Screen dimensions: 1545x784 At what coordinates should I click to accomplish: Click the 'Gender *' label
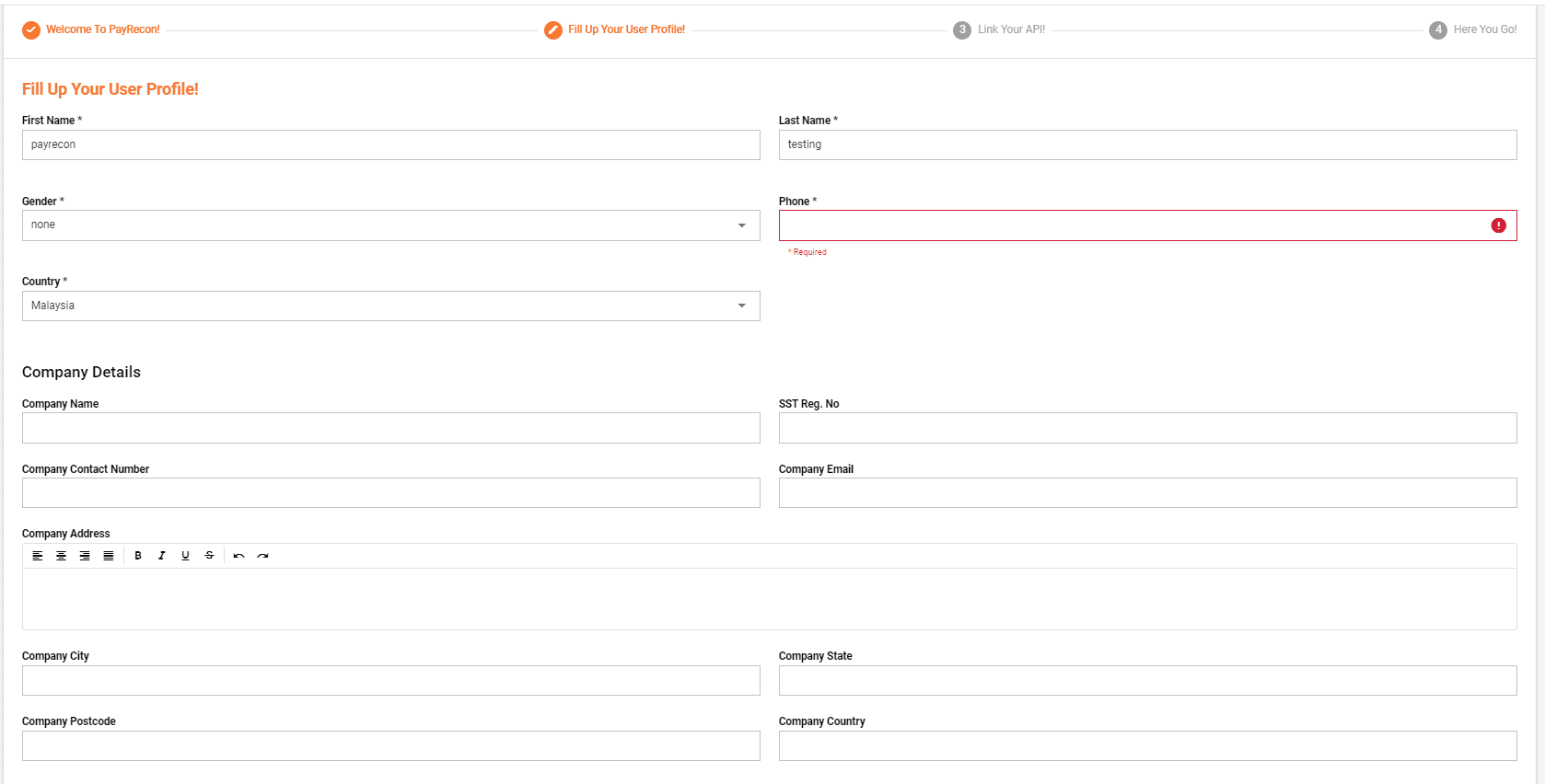tap(43, 202)
